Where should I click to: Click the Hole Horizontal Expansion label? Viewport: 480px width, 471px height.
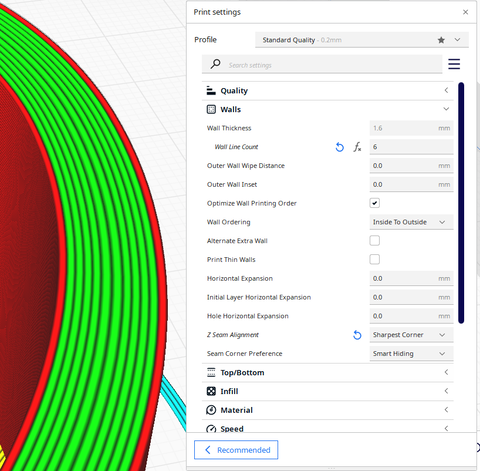pyautogui.click(x=247, y=316)
